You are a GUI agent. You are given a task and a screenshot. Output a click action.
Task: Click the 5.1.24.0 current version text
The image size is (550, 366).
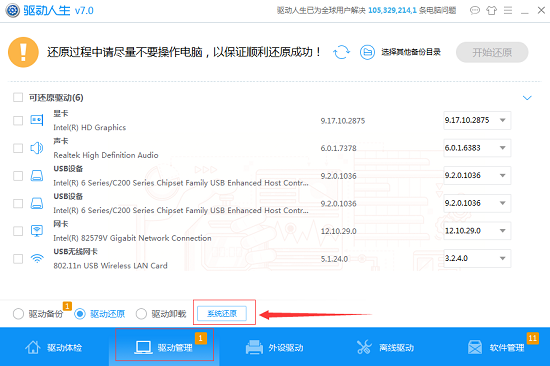click(x=334, y=259)
